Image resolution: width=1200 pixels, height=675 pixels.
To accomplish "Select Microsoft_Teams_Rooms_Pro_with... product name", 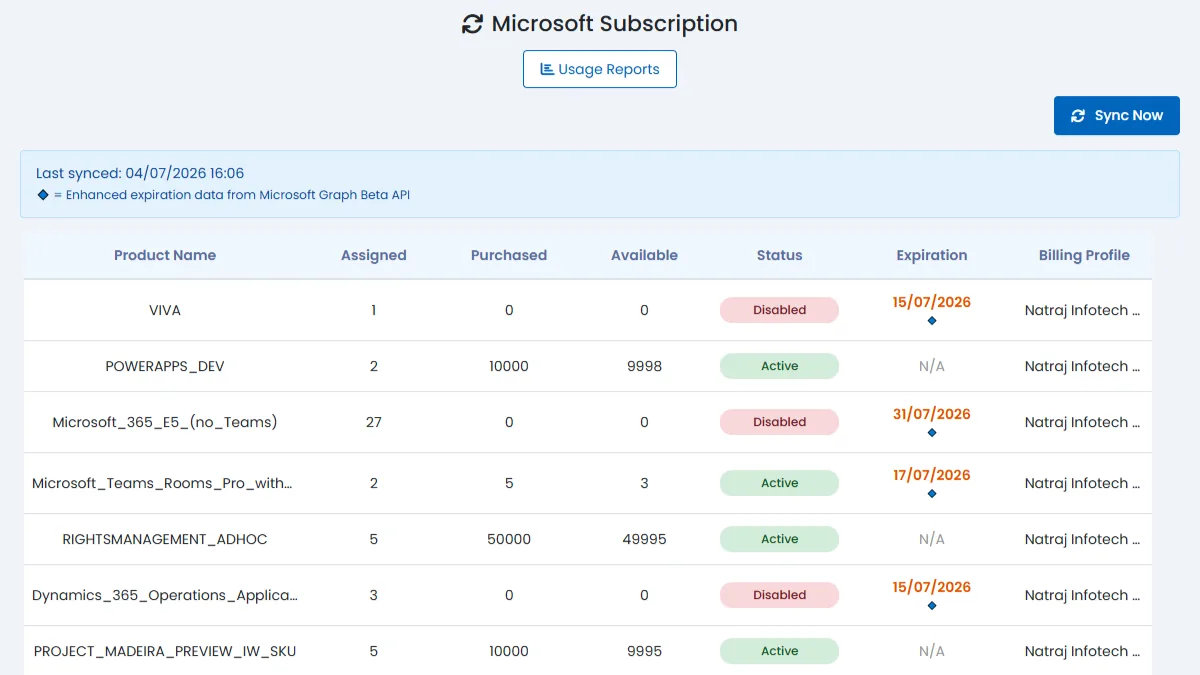I will point(163,483).
